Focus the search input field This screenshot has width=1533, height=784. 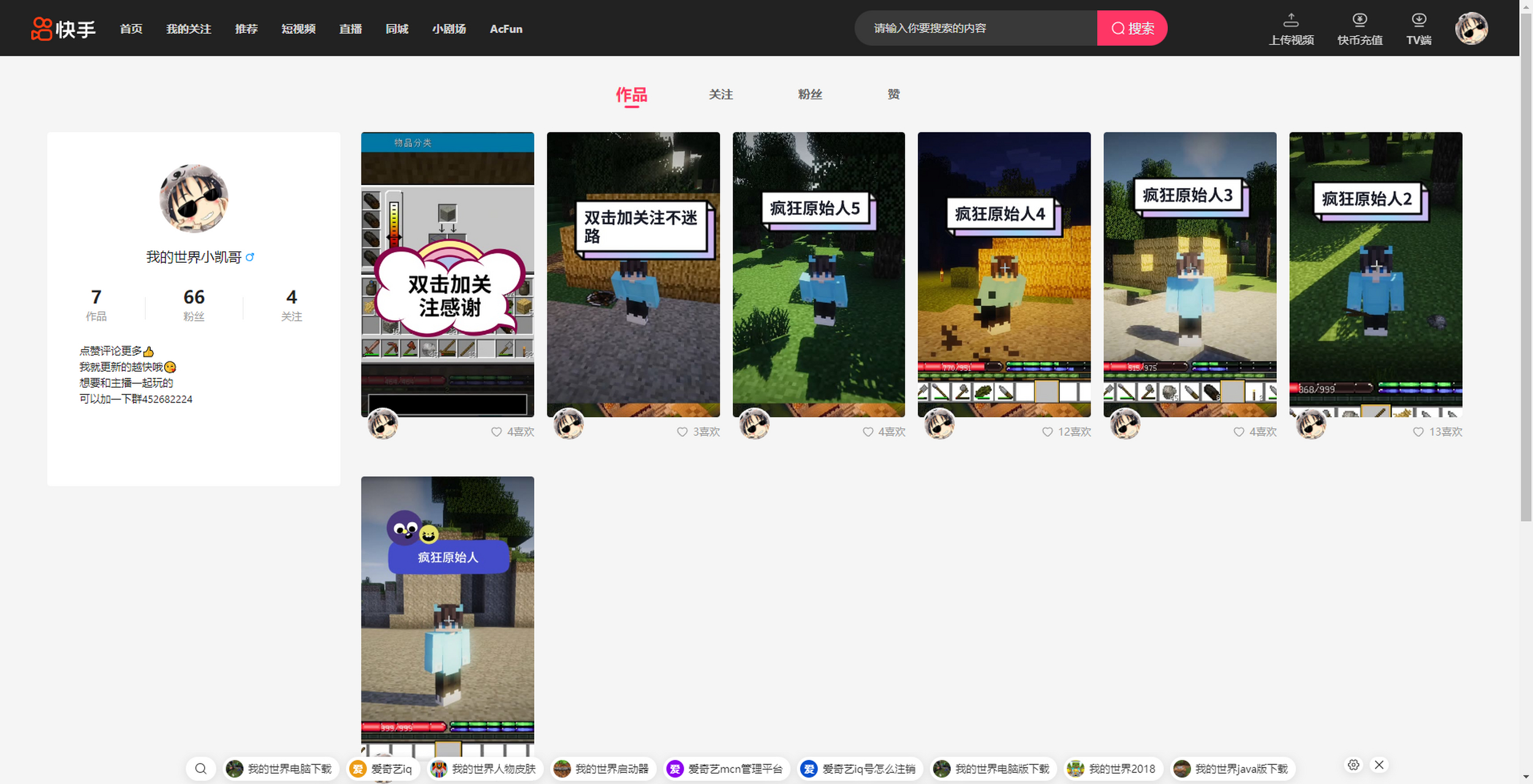point(975,28)
